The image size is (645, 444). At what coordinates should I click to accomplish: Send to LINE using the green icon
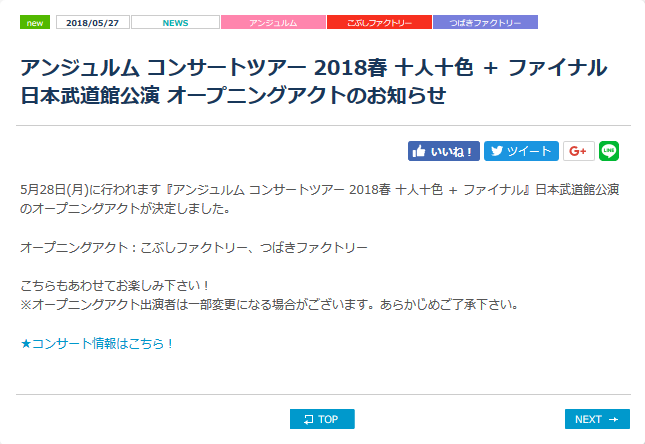tap(609, 151)
